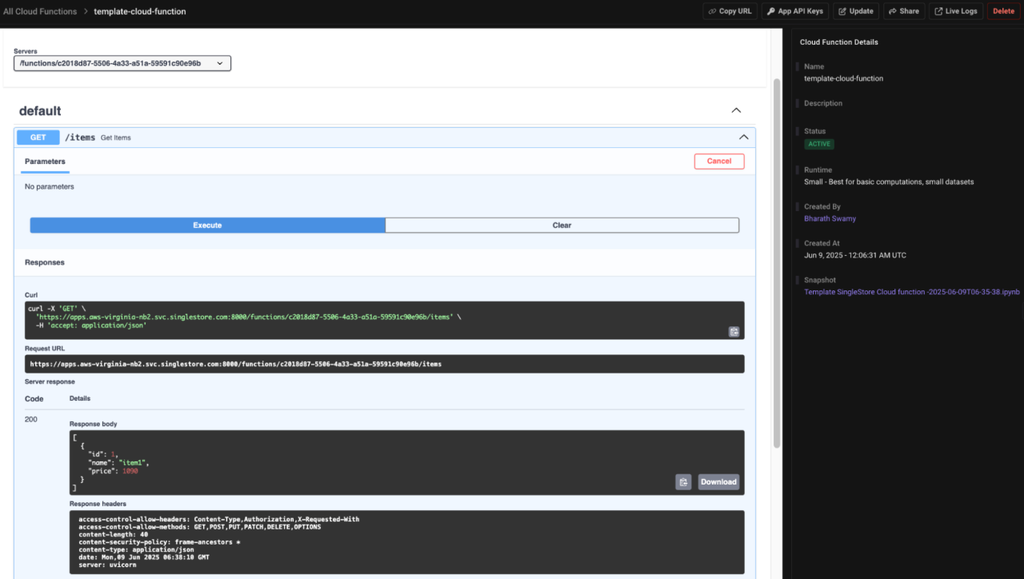Screen dimensions: 1024x579
Task: Open the Servers dropdown
Action: [122, 63]
